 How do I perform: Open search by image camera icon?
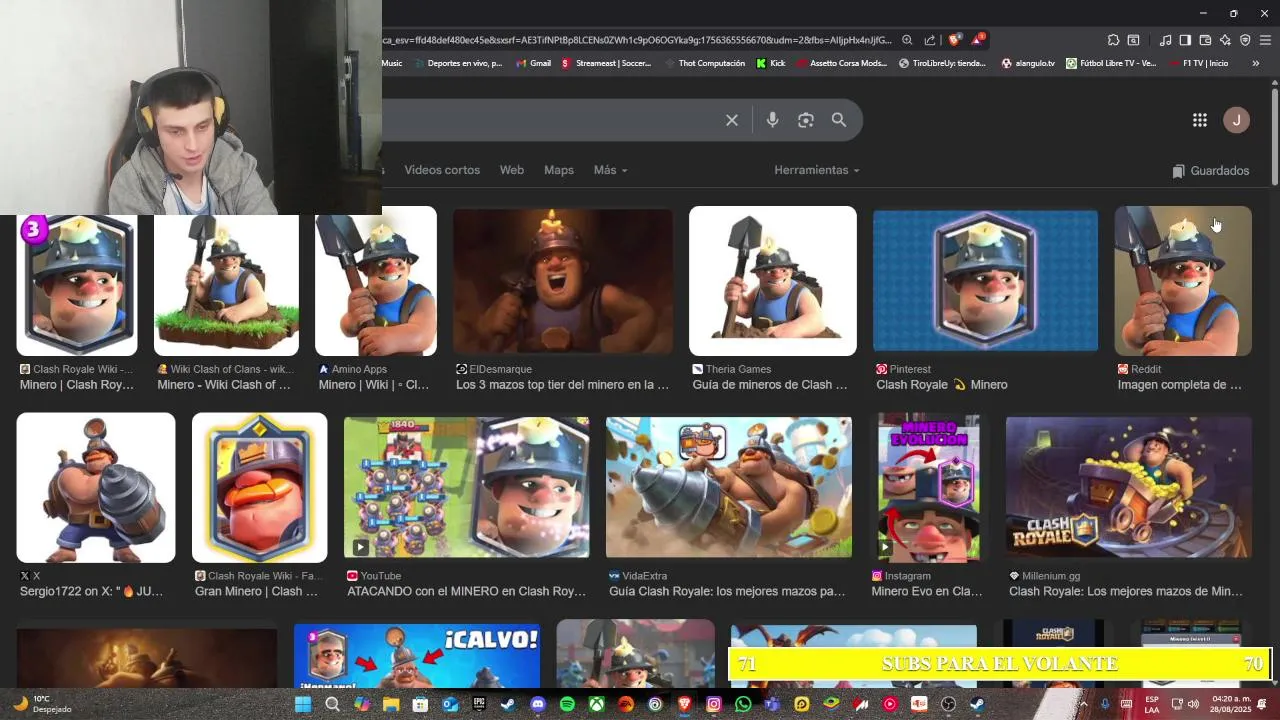(x=806, y=120)
